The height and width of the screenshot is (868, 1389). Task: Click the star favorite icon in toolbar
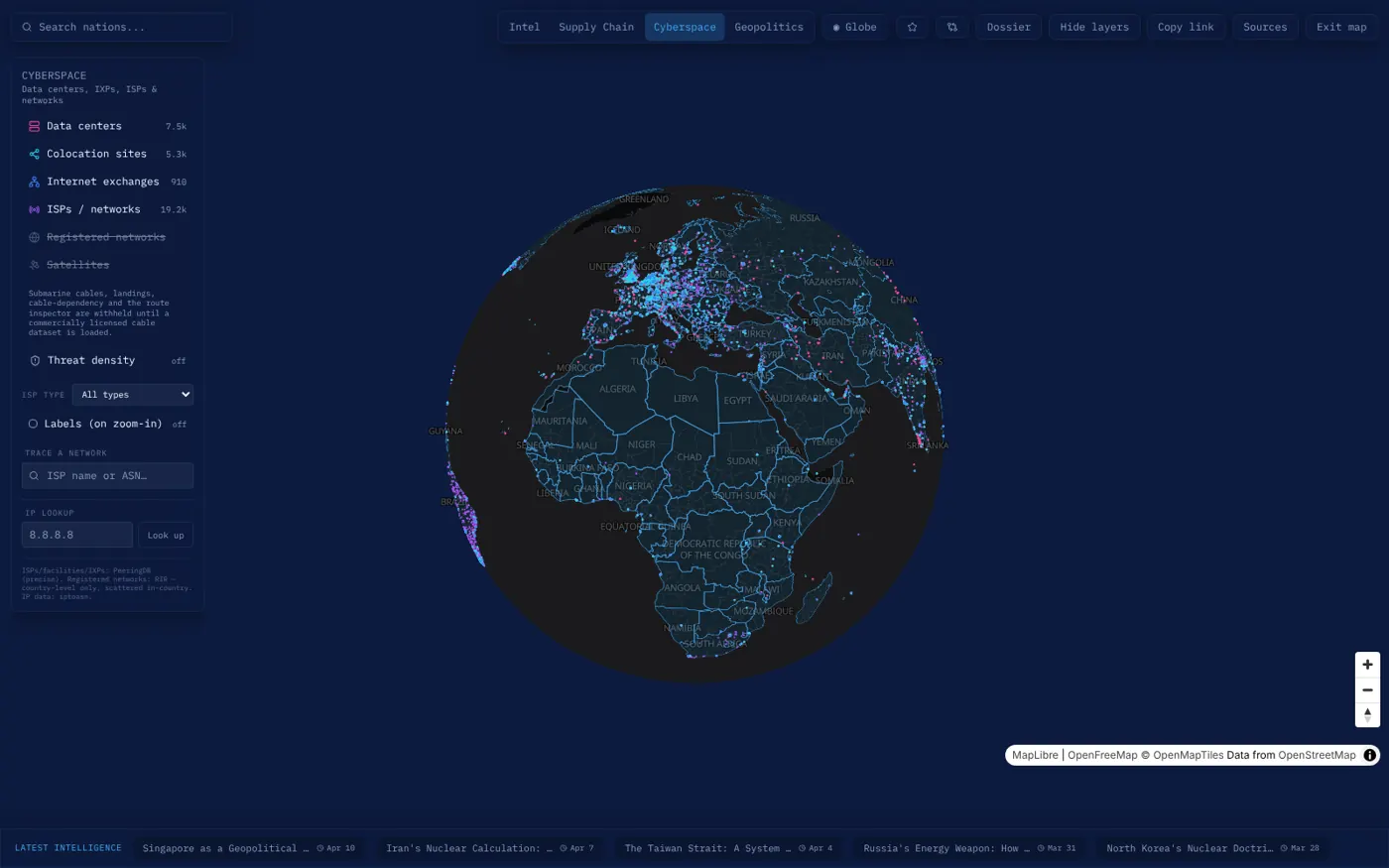[912, 27]
